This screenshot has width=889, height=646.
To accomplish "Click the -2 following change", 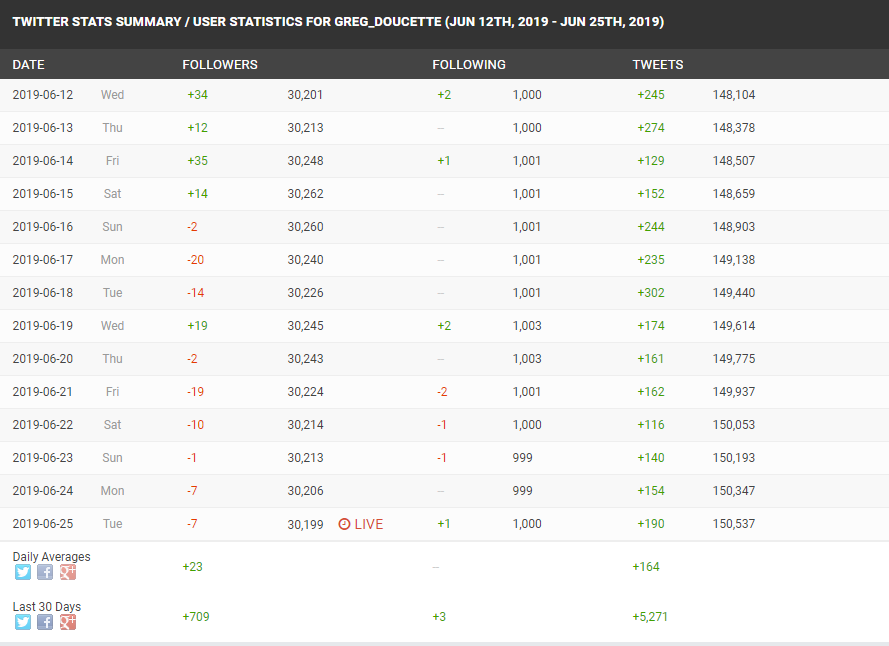I will (442, 391).
